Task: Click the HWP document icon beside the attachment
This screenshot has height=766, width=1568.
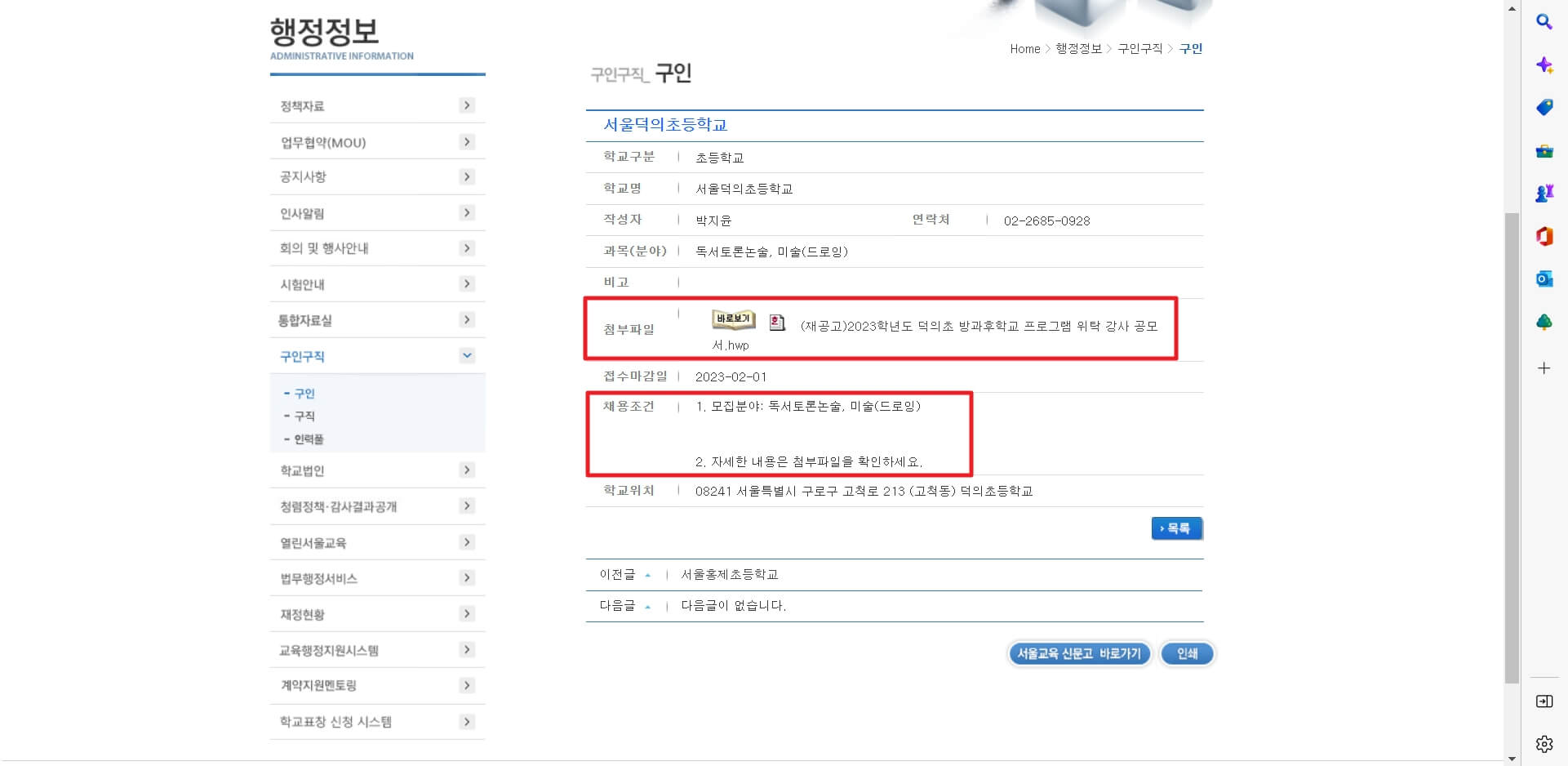Action: point(776,323)
